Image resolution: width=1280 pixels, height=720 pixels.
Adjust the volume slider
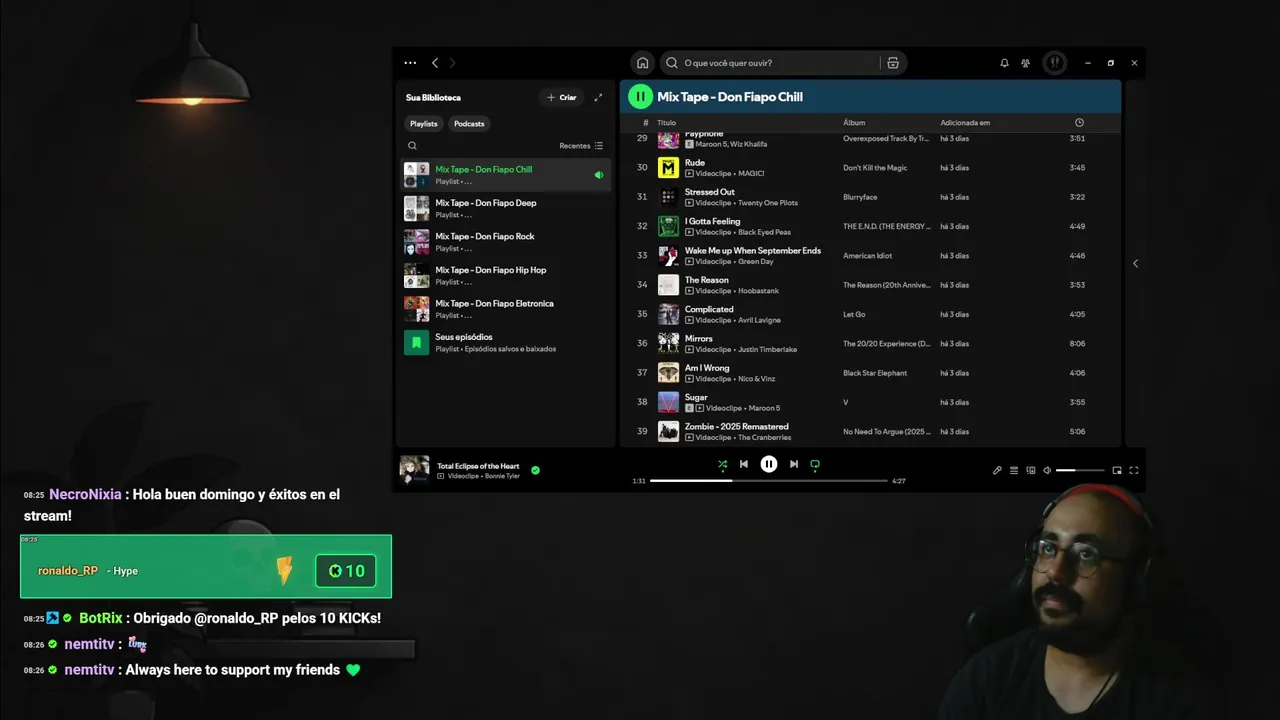click(x=1080, y=470)
